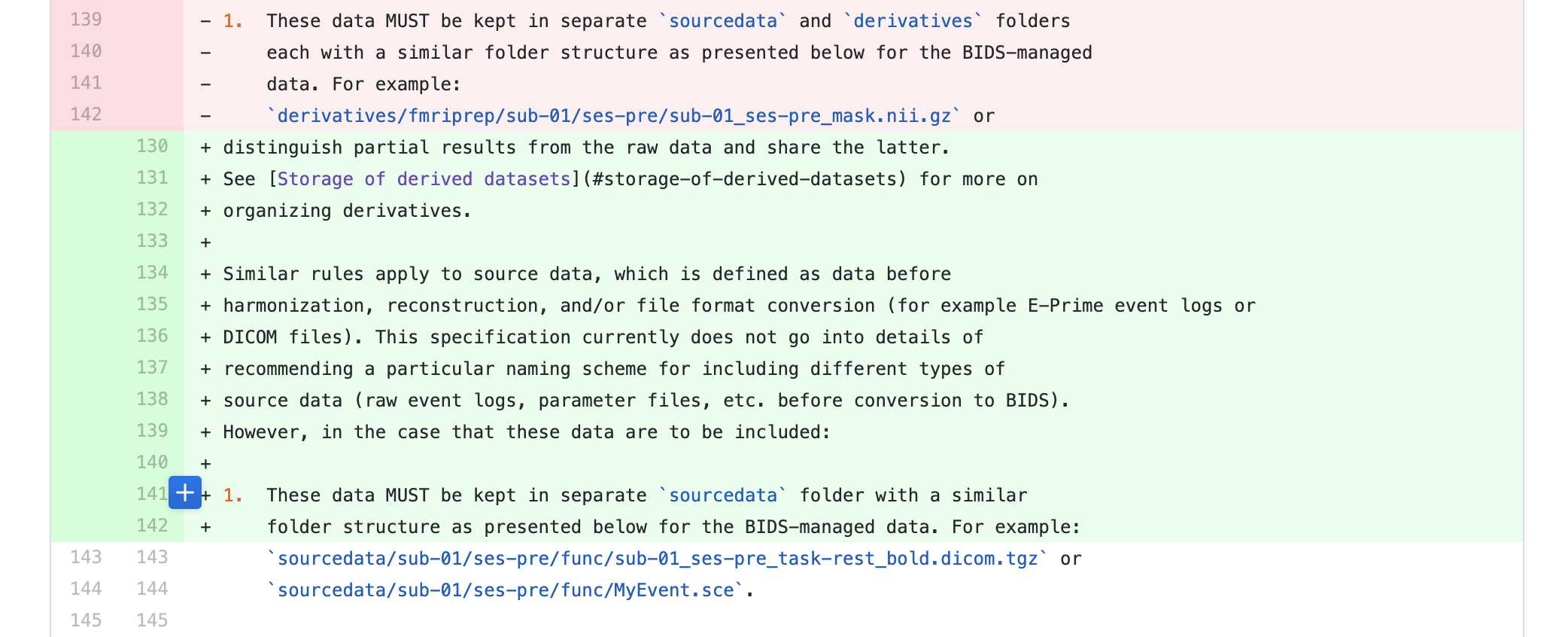Click the derivatives/fmriprep mask.nii.gz path text
The height and width of the screenshot is (637, 1568).
(x=614, y=116)
